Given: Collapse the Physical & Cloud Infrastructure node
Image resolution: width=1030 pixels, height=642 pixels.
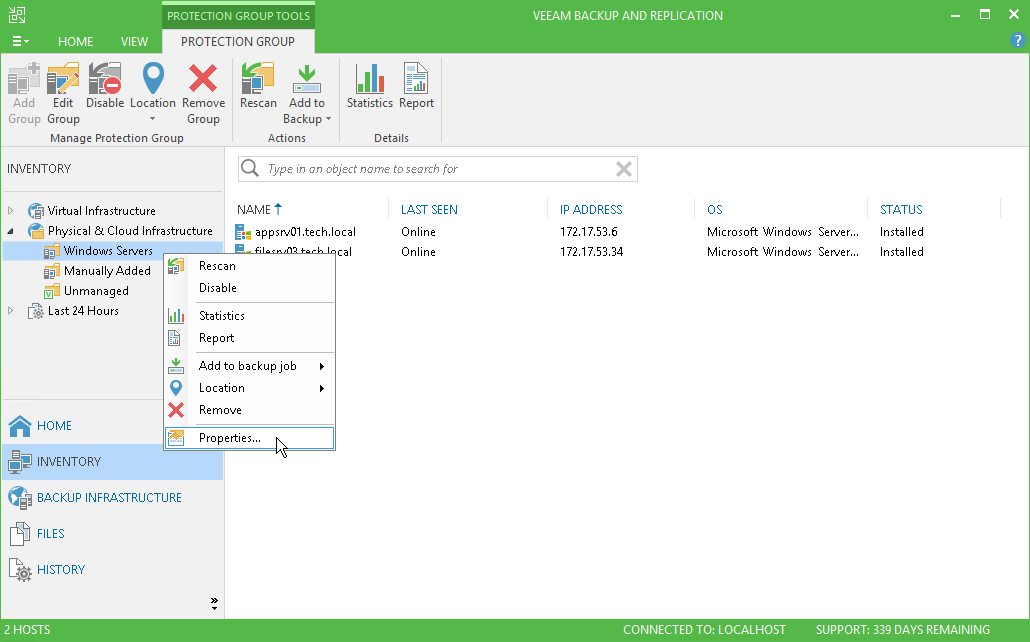Looking at the screenshot, I should tap(11, 231).
